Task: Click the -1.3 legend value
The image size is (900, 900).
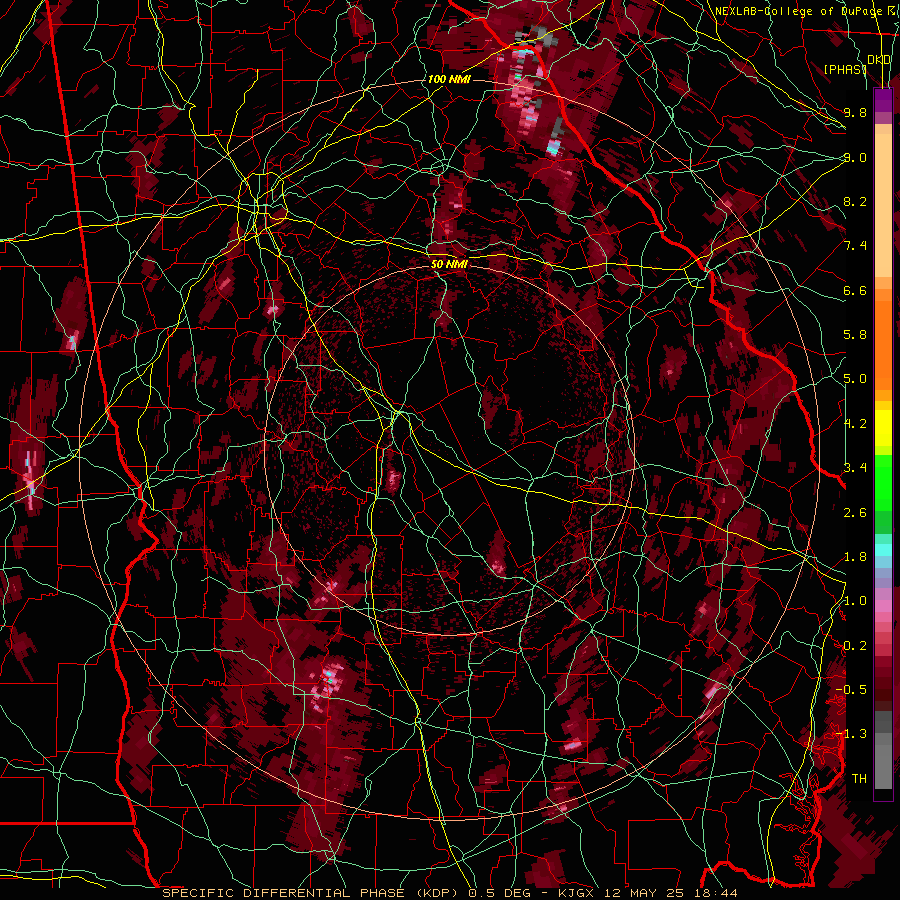Action: click(x=852, y=734)
